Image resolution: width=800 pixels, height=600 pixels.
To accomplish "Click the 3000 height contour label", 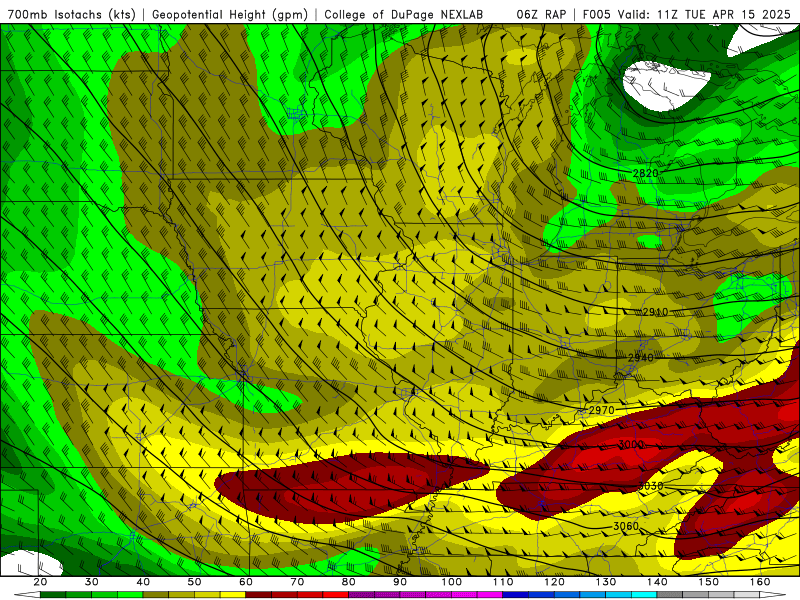I will (631, 444).
